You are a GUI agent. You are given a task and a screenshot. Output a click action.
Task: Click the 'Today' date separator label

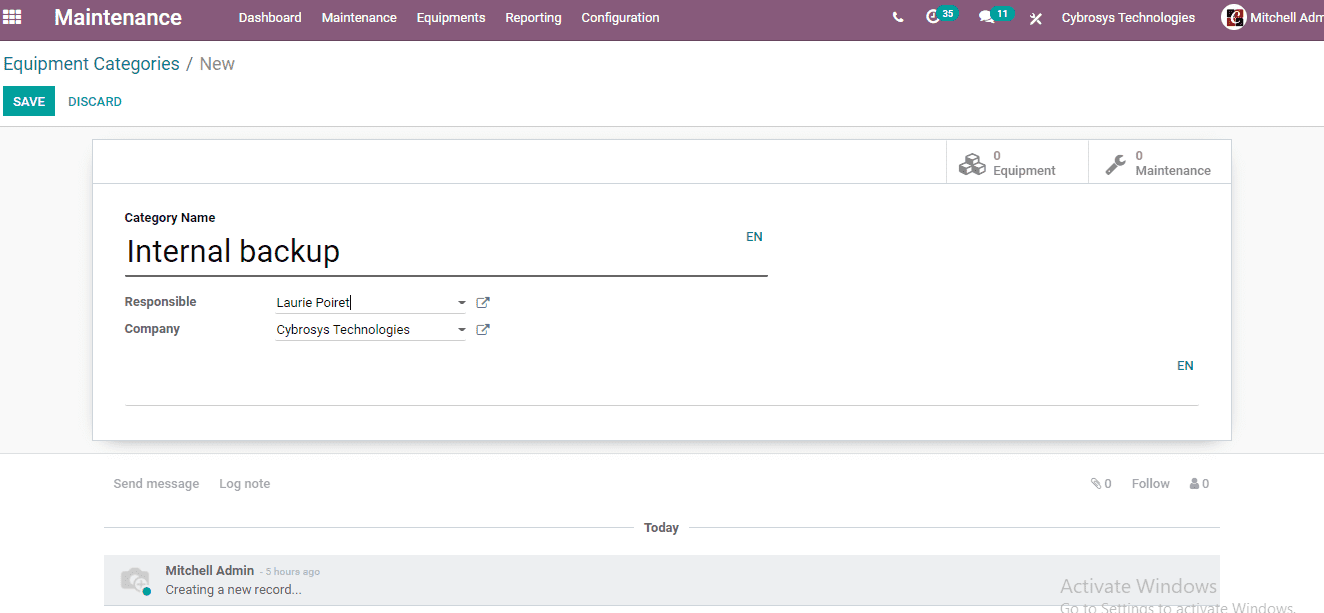coord(661,528)
